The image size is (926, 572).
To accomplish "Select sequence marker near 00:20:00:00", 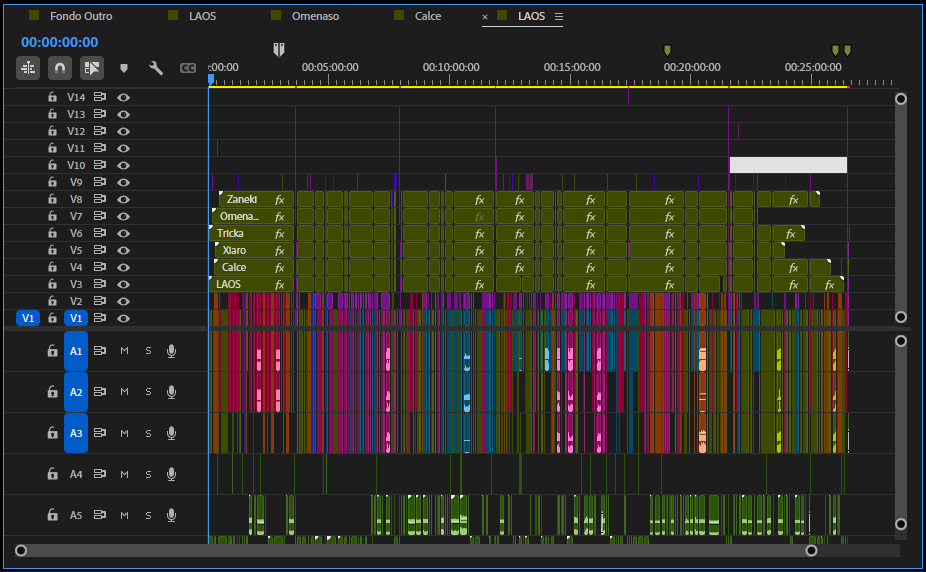I will tap(667, 50).
